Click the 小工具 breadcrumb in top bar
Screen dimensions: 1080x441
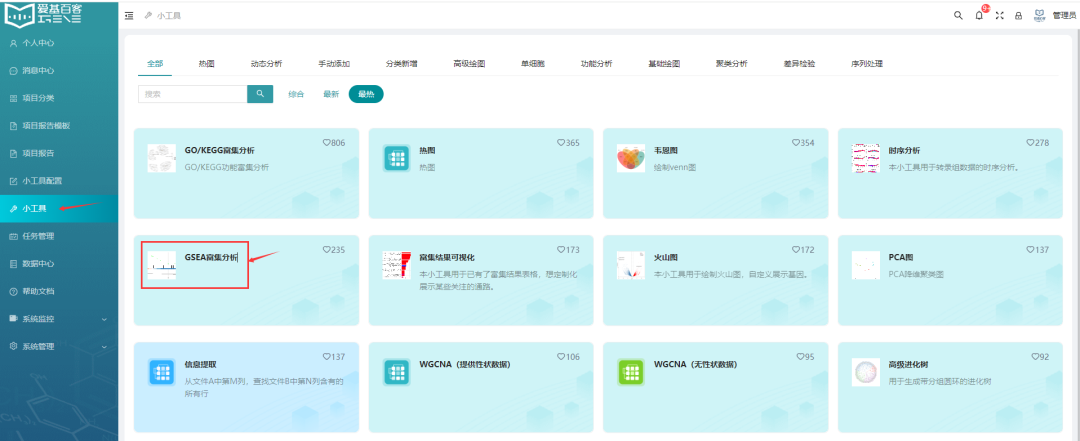[169, 15]
